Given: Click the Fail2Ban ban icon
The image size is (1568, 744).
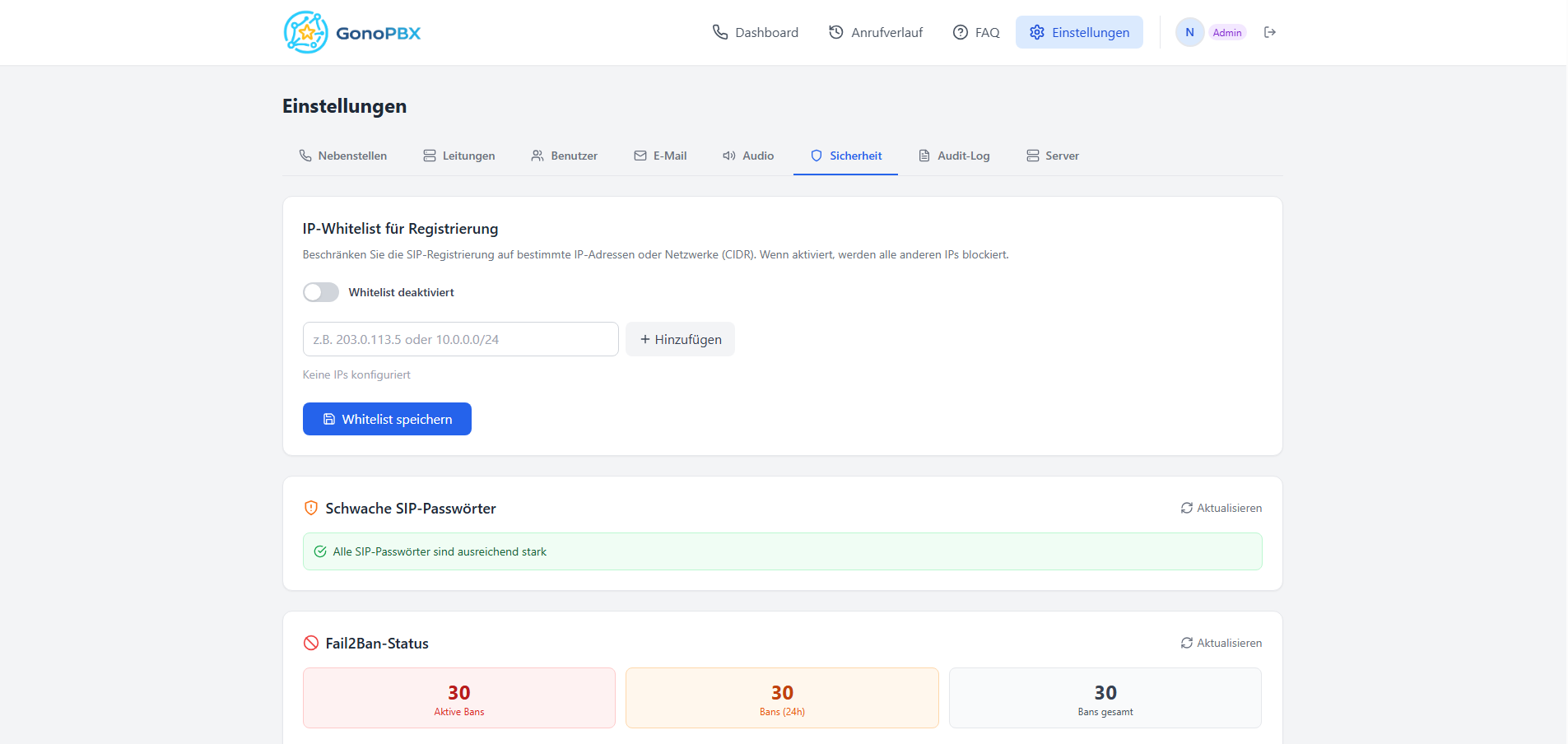Looking at the screenshot, I should tap(311, 643).
